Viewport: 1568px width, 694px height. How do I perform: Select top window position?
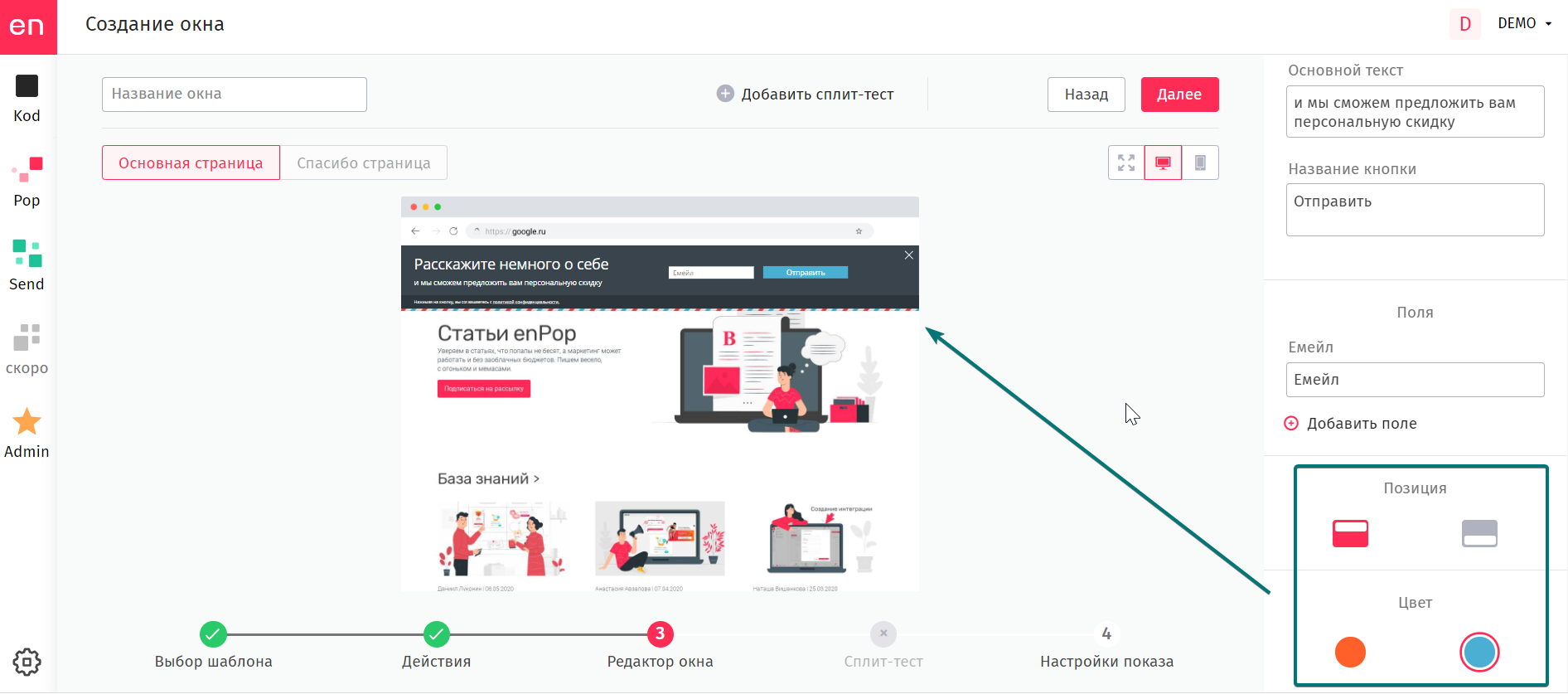[x=1350, y=533]
